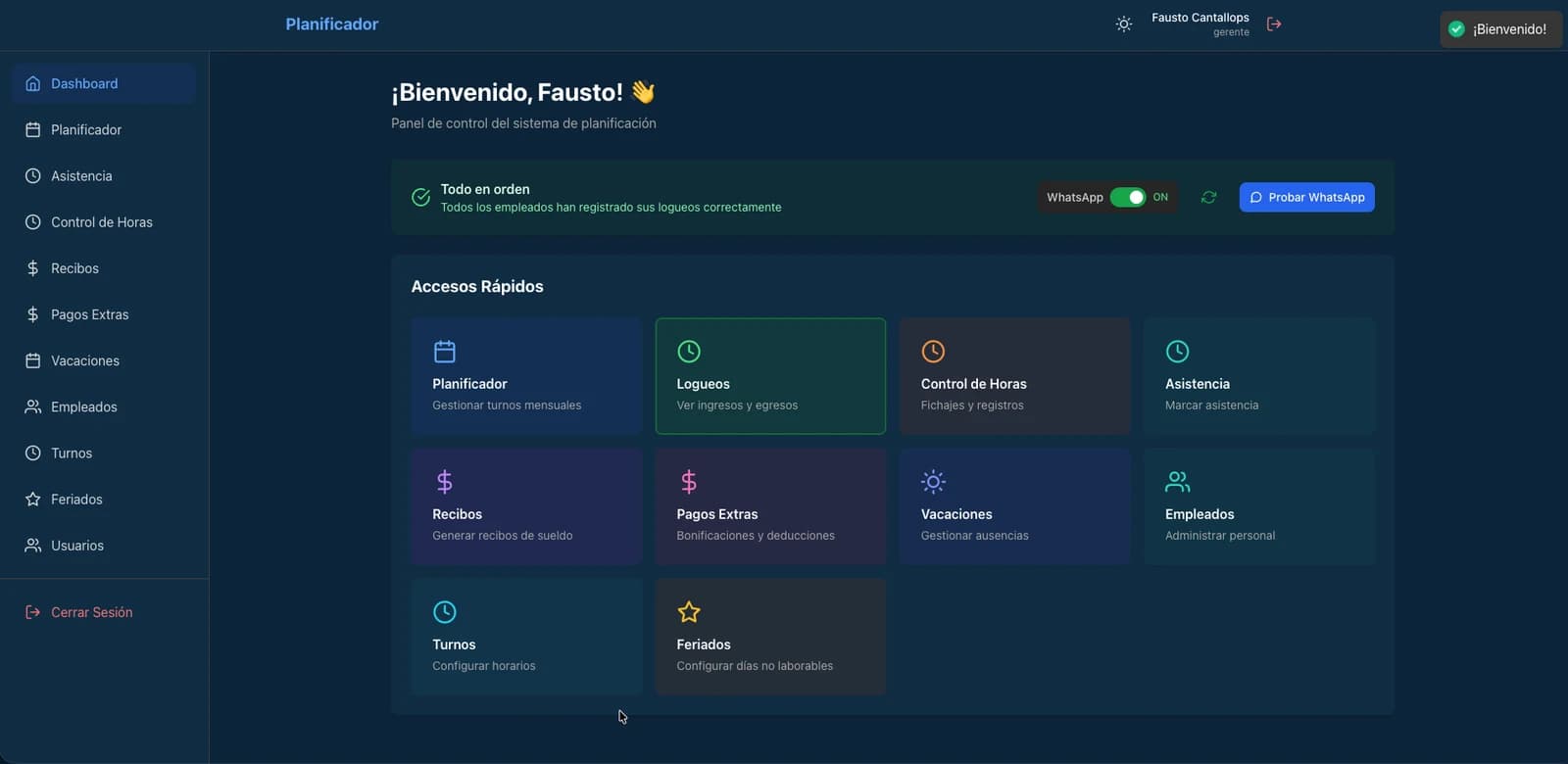This screenshot has width=1568, height=764.
Task: Open Turnos in the sidebar
Action: [104, 453]
